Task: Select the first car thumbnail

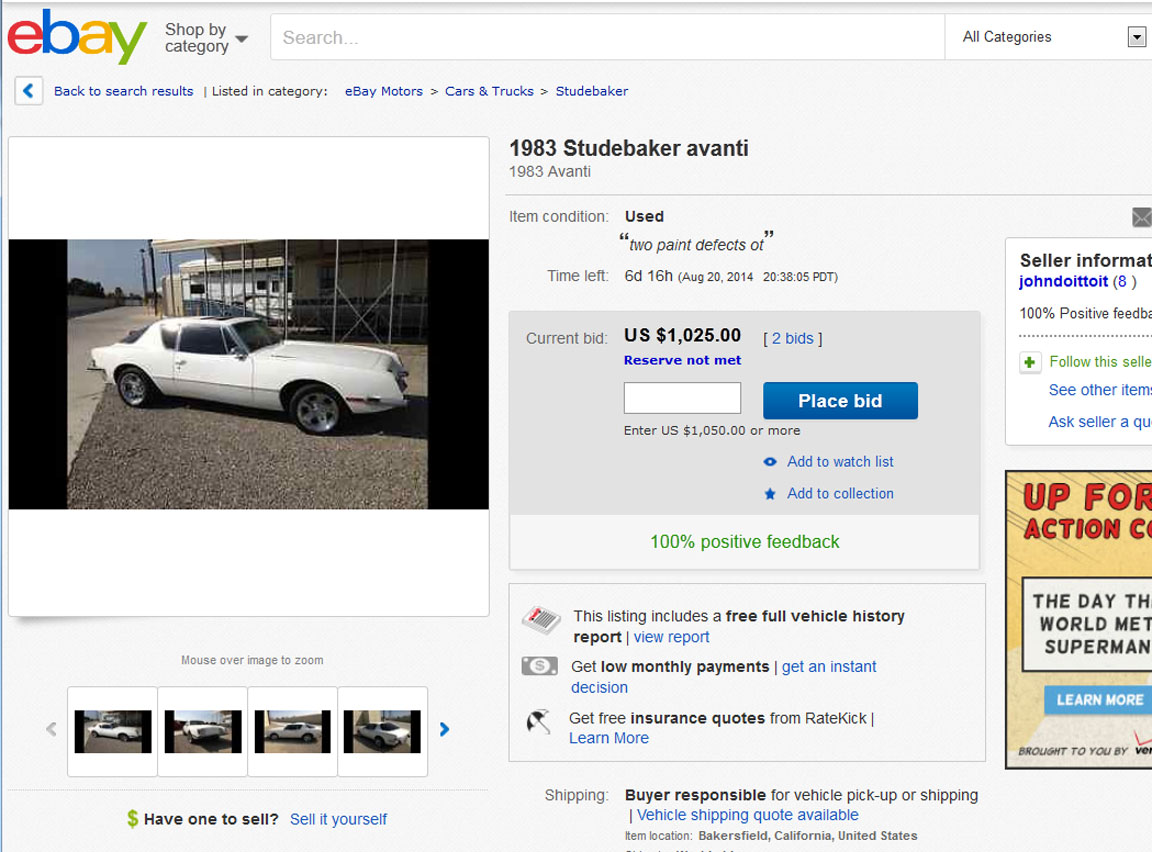Action: [x=112, y=731]
